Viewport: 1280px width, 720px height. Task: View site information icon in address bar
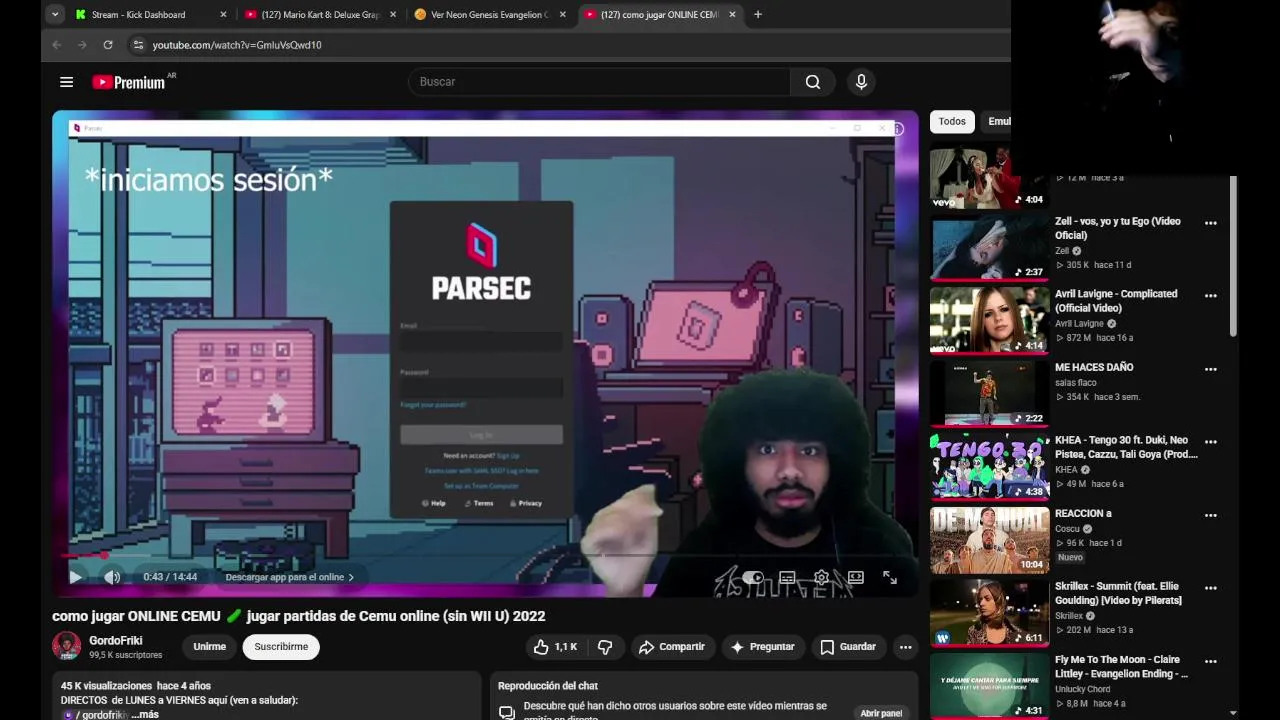[139, 45]
